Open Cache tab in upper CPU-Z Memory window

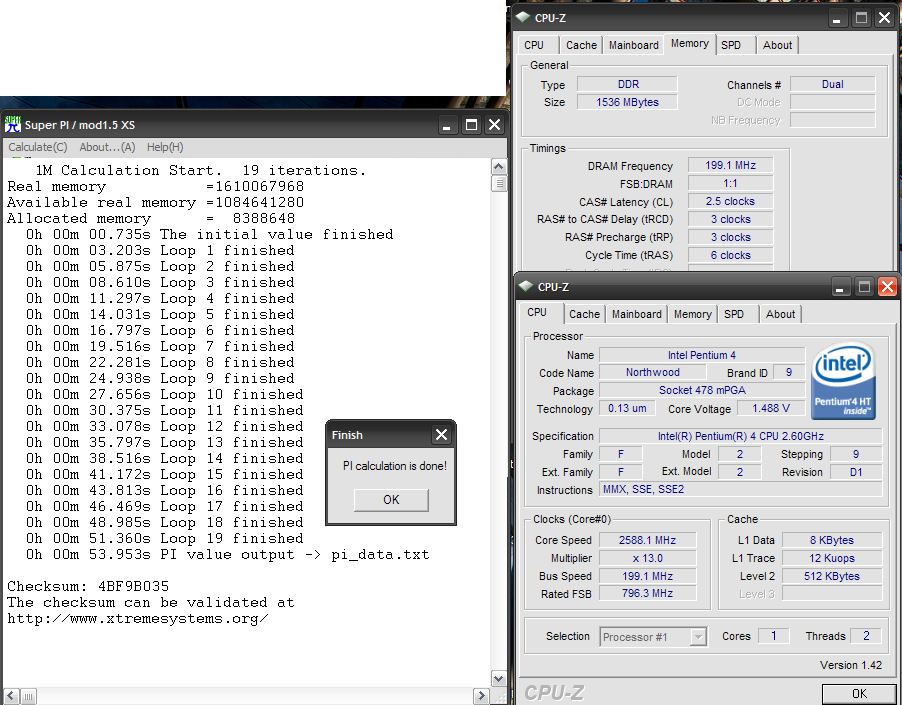581,45
